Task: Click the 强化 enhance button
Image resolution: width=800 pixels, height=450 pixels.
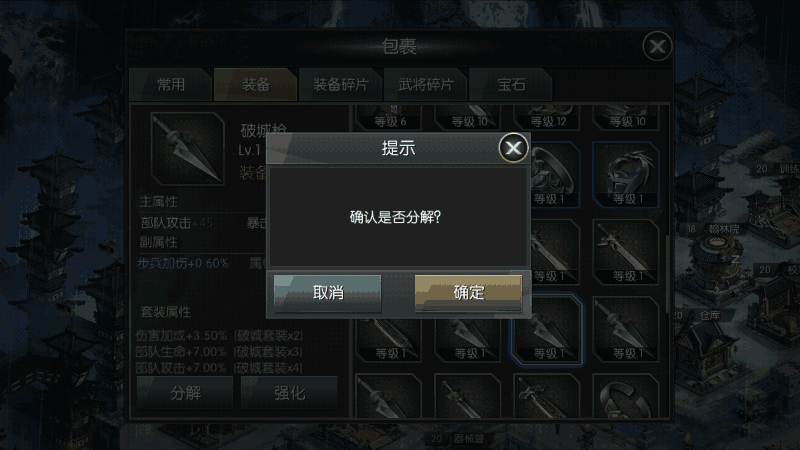Action: tap(289, 393)
